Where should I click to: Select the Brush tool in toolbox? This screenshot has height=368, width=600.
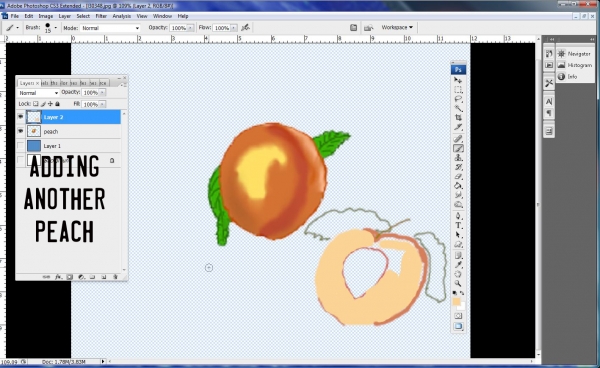coord(458,148)
